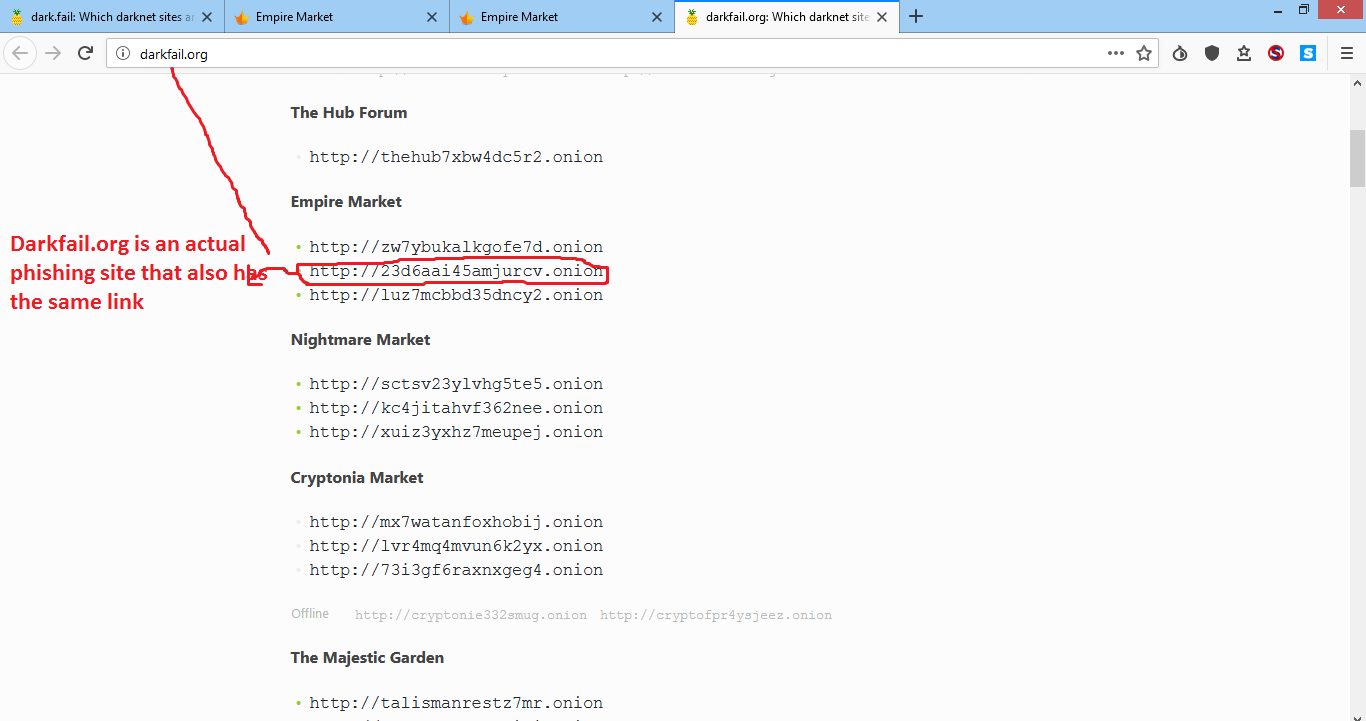The width and height of the screenshot is (1366, 721).
Task: Open xuiz3yxhz7meupej.onion link
Action: 456,432
